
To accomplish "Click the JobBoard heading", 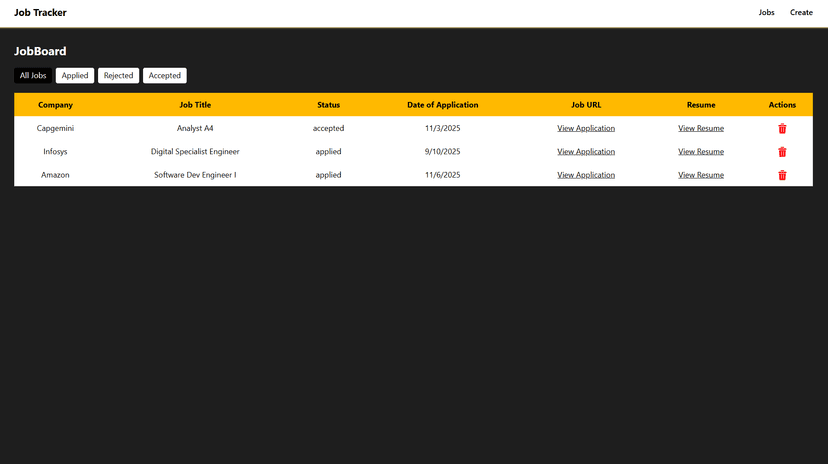I will point(40,51).
